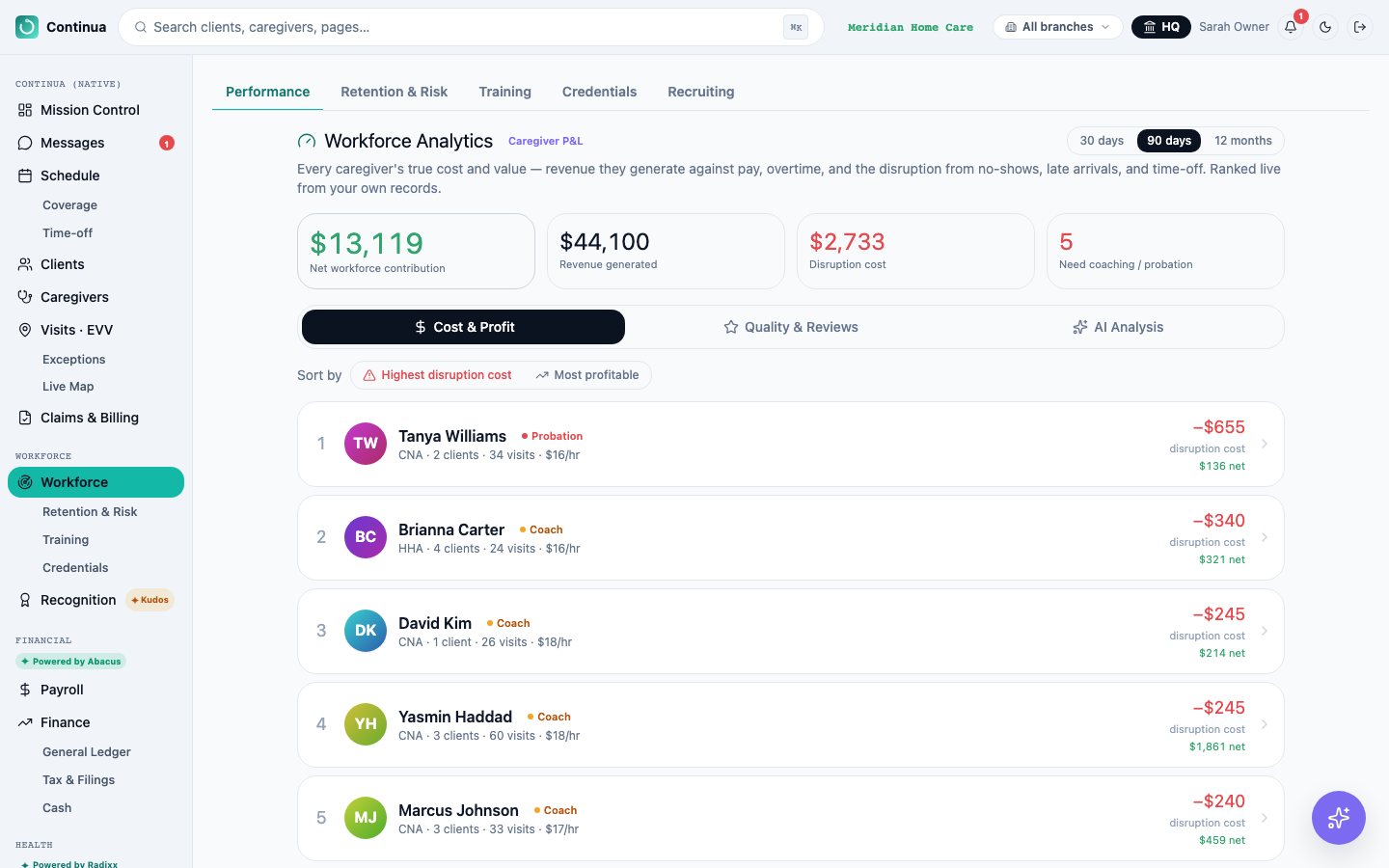Go to Schedule in sidebar
1389x868 pixels.
pyautogui.click(x=95, y=176)
